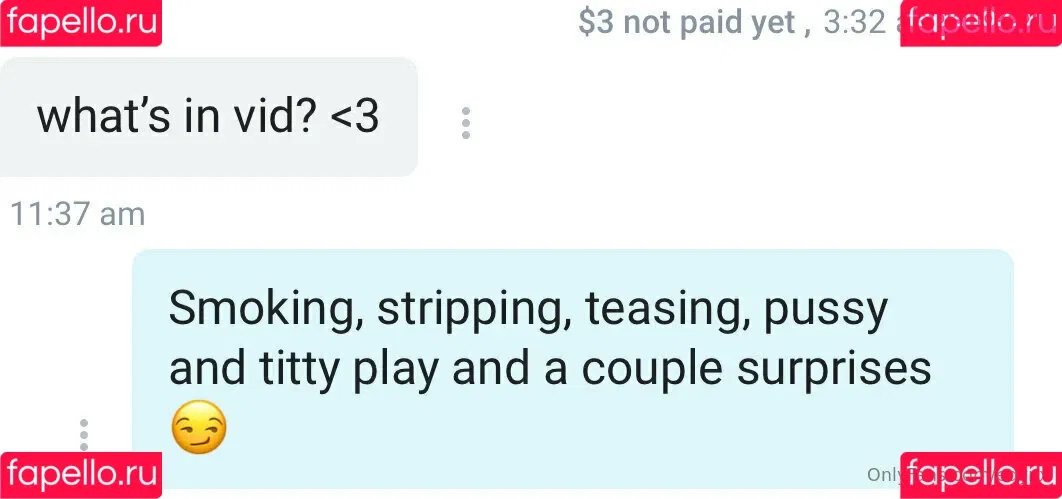Click the "11:37 am" message timestamp
1062x499 pixels.
click(77, 215)
